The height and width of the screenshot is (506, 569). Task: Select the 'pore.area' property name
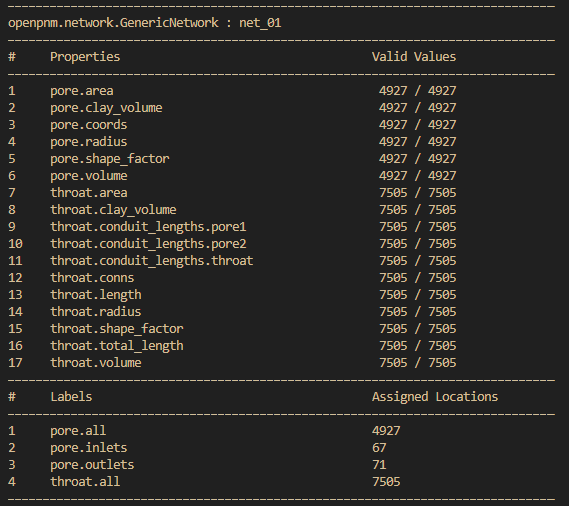(82, 91)
